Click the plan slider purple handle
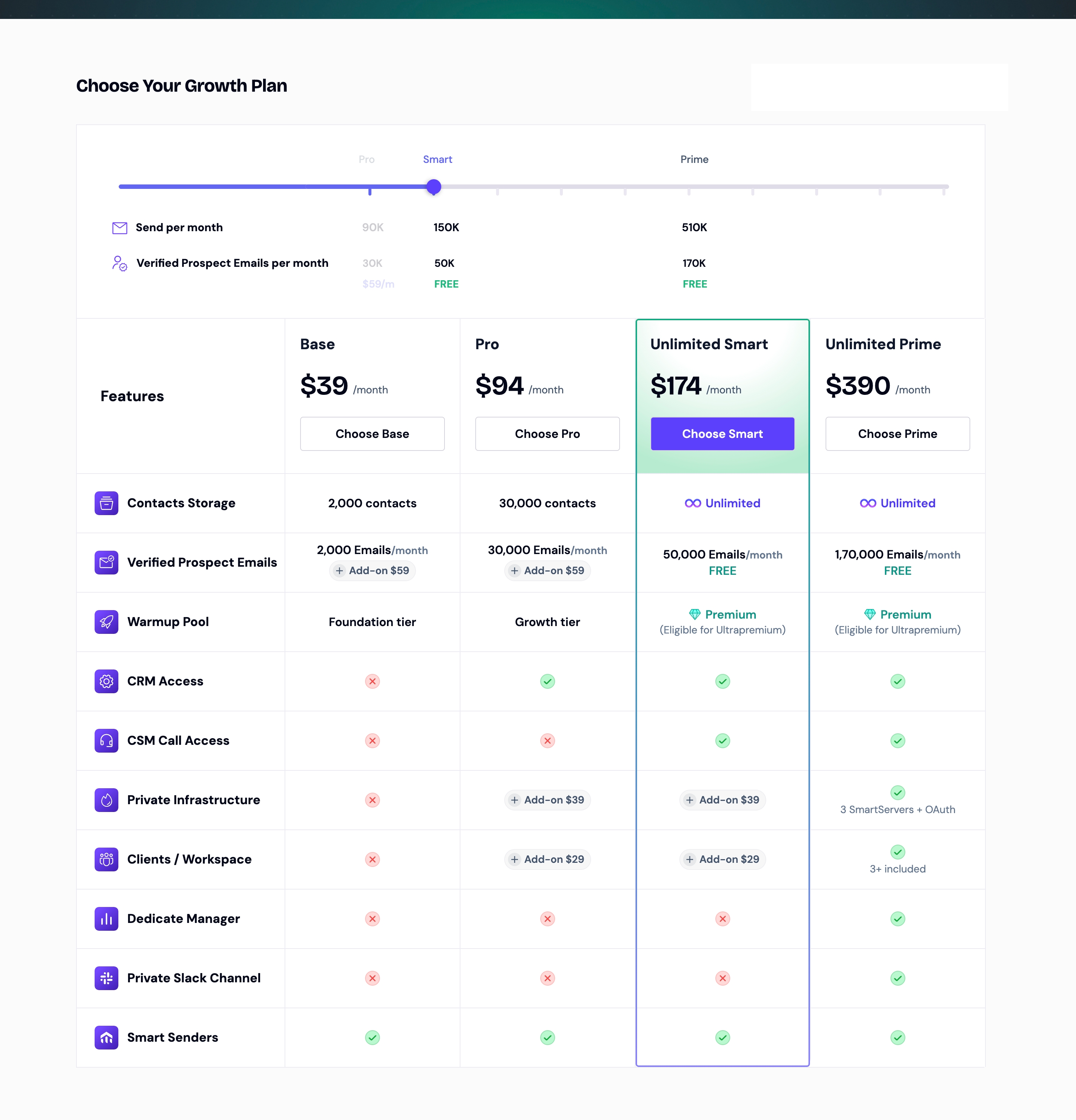The width and height of the screenshot is (1076, 1120). click(434, 187)
